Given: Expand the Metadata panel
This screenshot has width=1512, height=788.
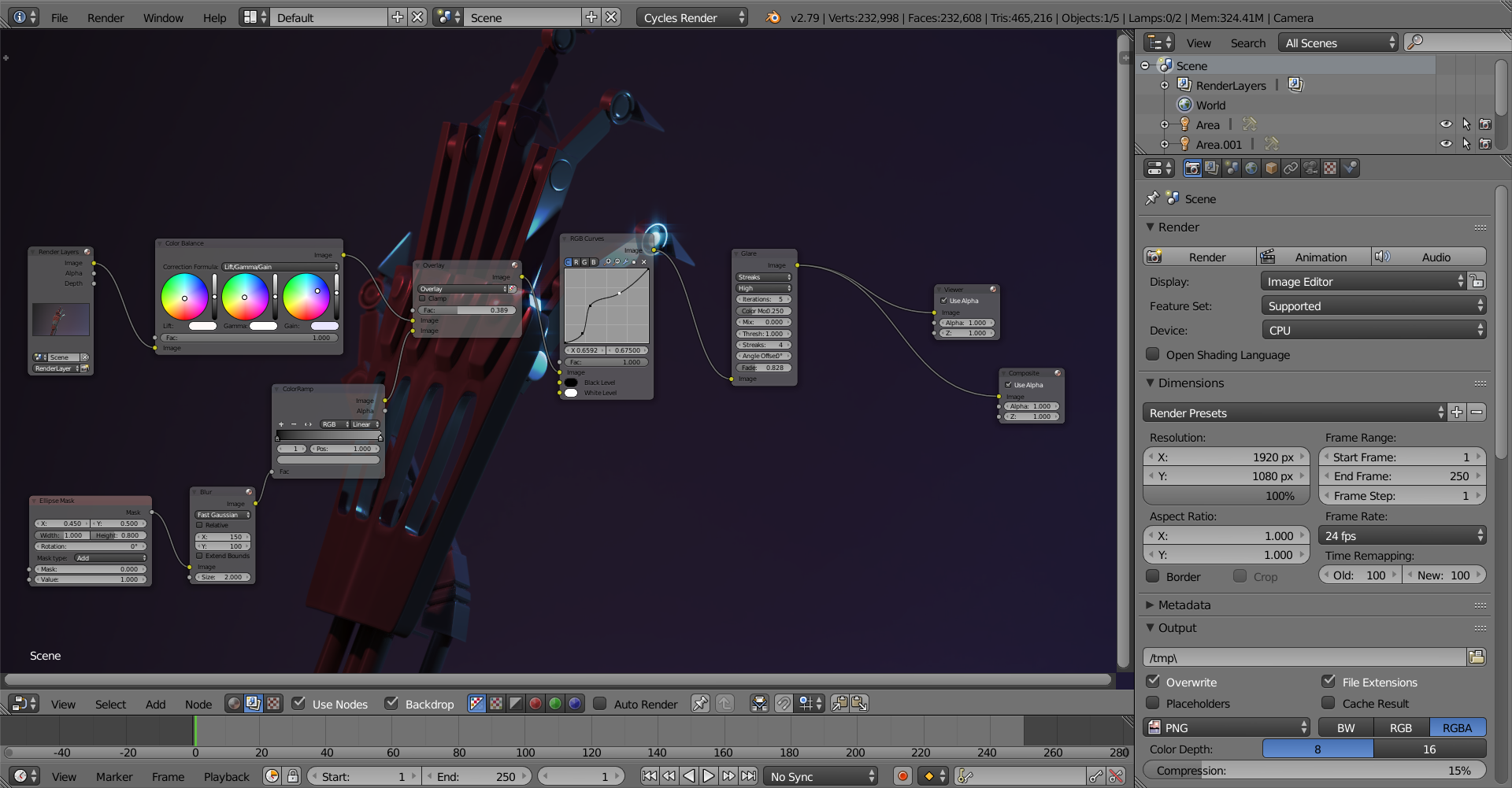Looking at the screenshot, I should pos(1184,605).
